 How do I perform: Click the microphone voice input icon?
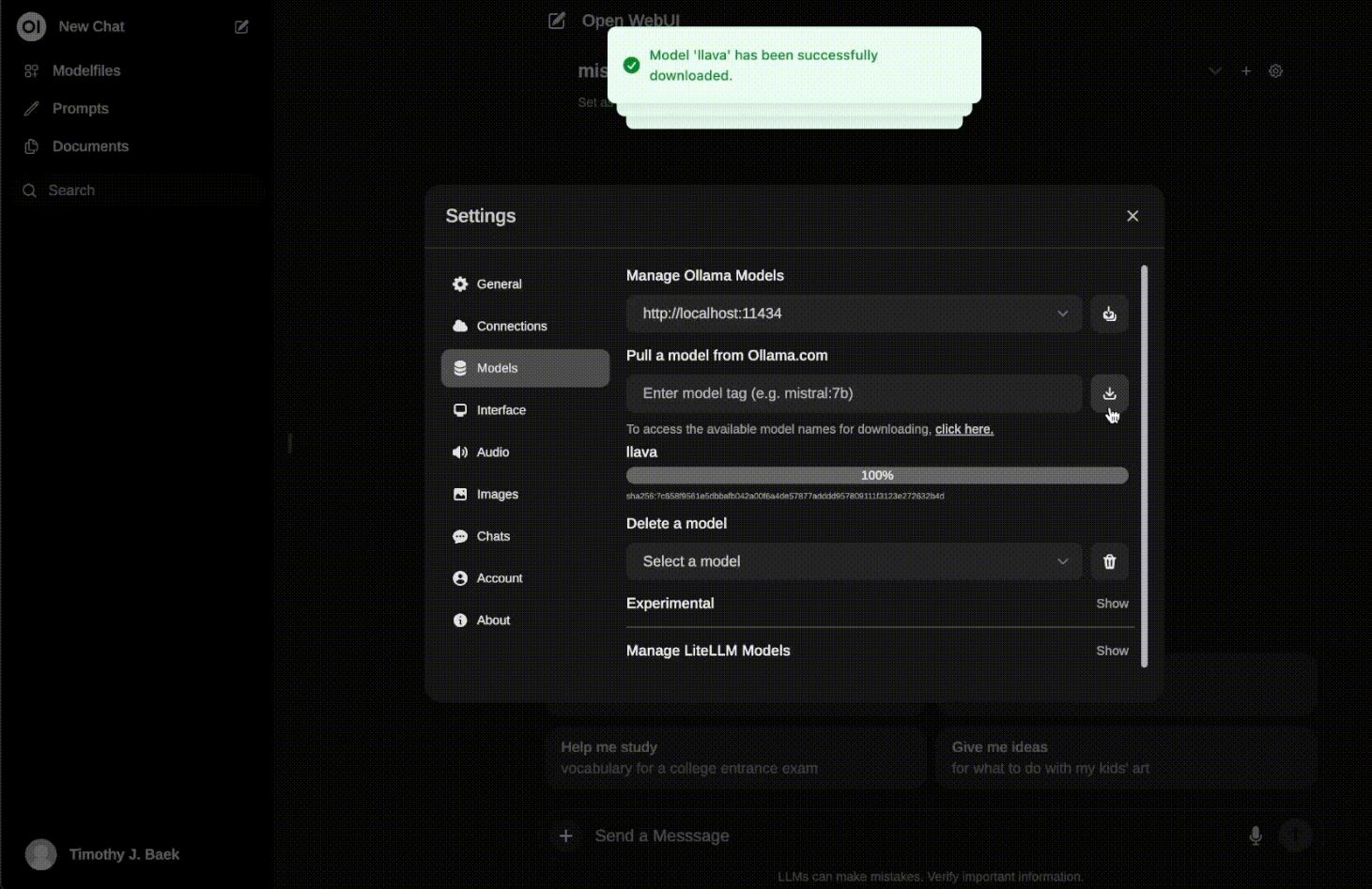1256,835
